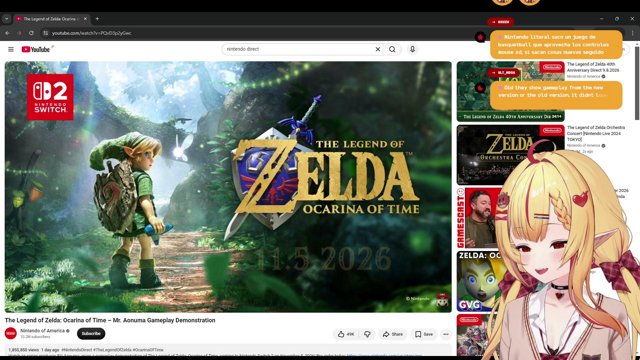Open Legend of Zelda Orchestra Concert title
Image resolution: width=640 pixels, height=360 pixels.
(x=596, y=133)
